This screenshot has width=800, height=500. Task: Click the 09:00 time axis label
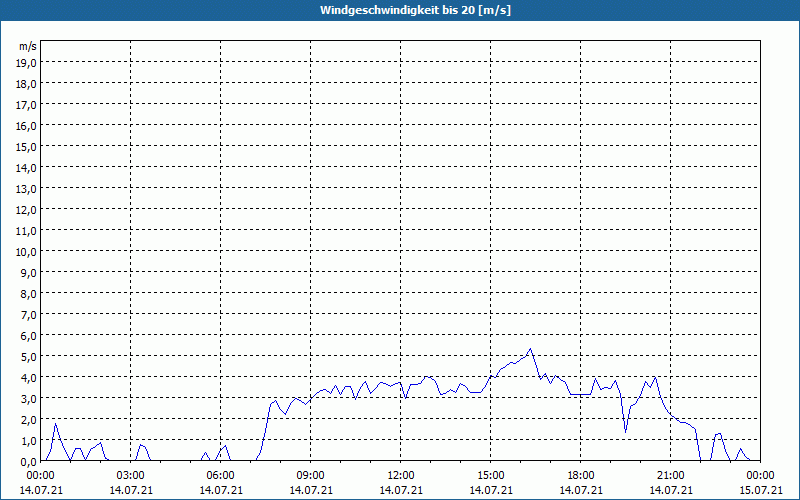(x=311, y=476)
